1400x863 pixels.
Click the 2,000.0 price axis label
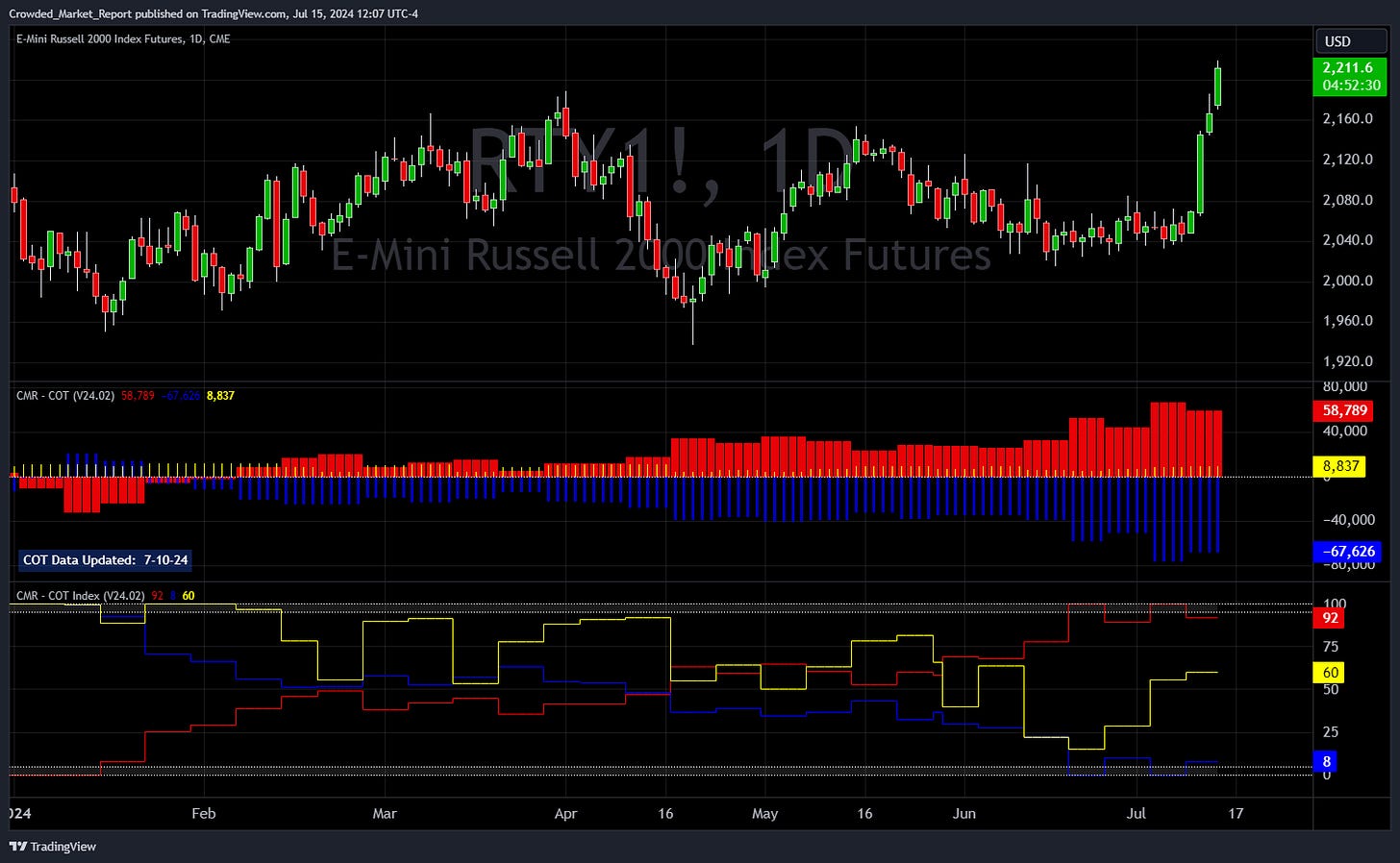(1348, 281)
